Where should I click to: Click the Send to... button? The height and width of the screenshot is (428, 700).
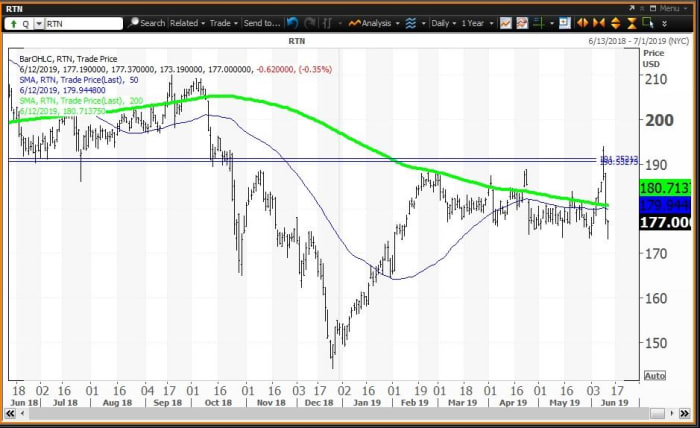point(262,23)
